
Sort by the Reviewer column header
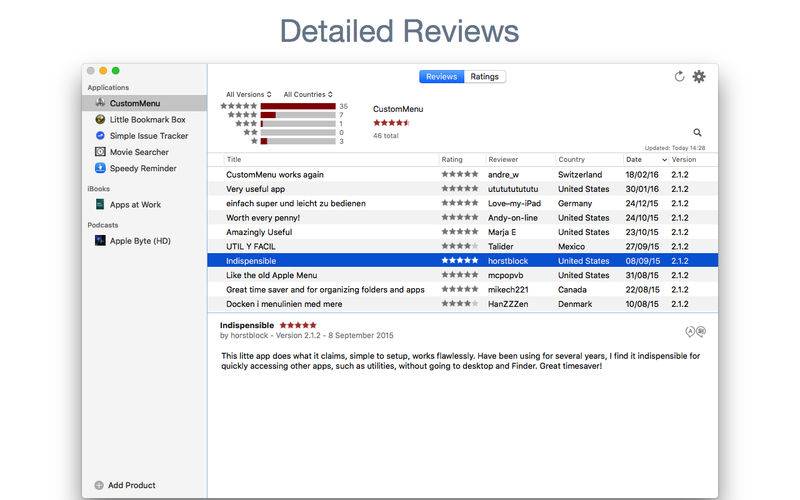[x=503, y=160]
